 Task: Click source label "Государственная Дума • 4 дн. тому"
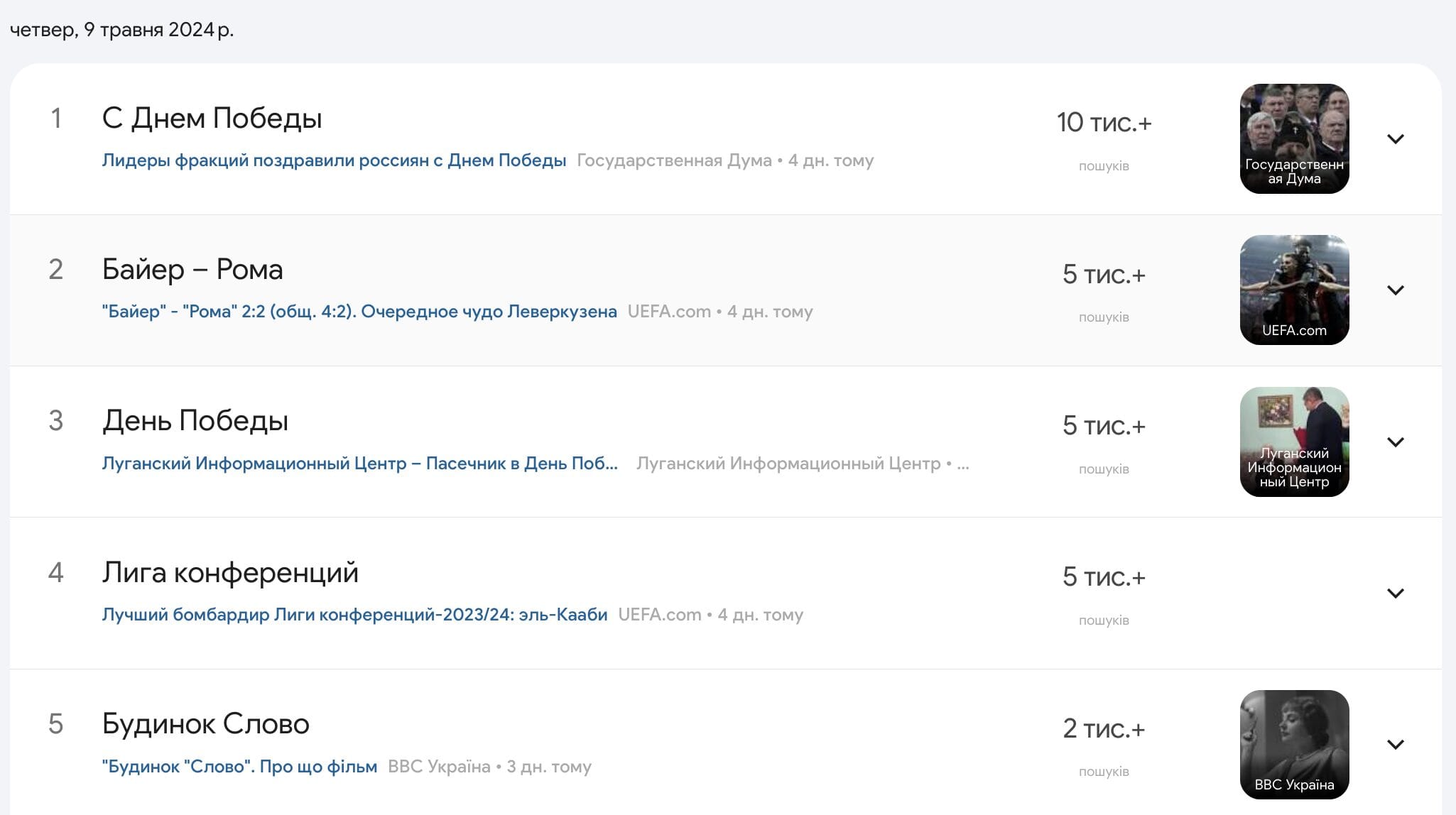725,160
